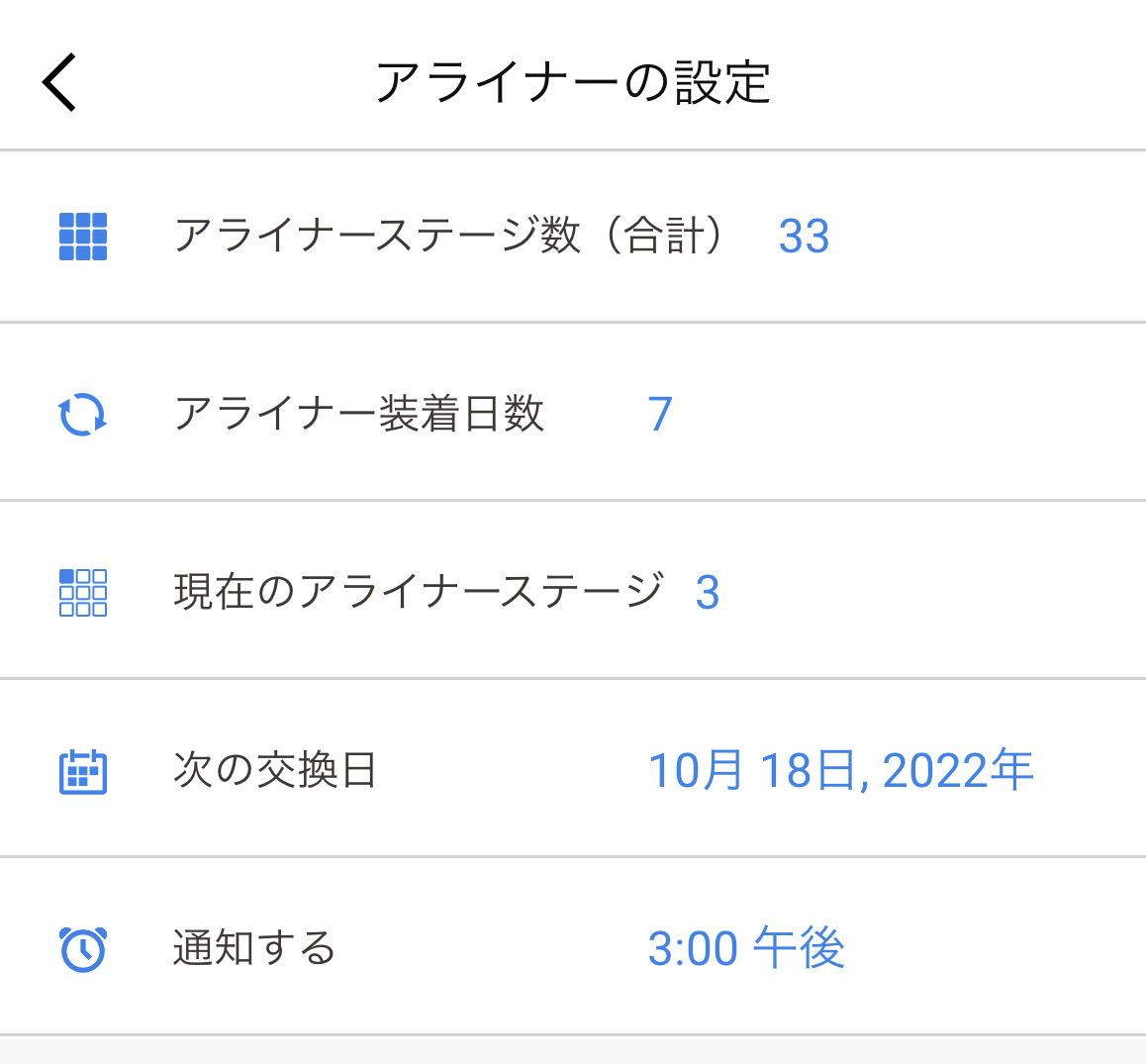The image size is (1146, 1064).
Task: Tap the calendar icon for next change date
Action: 82,771
